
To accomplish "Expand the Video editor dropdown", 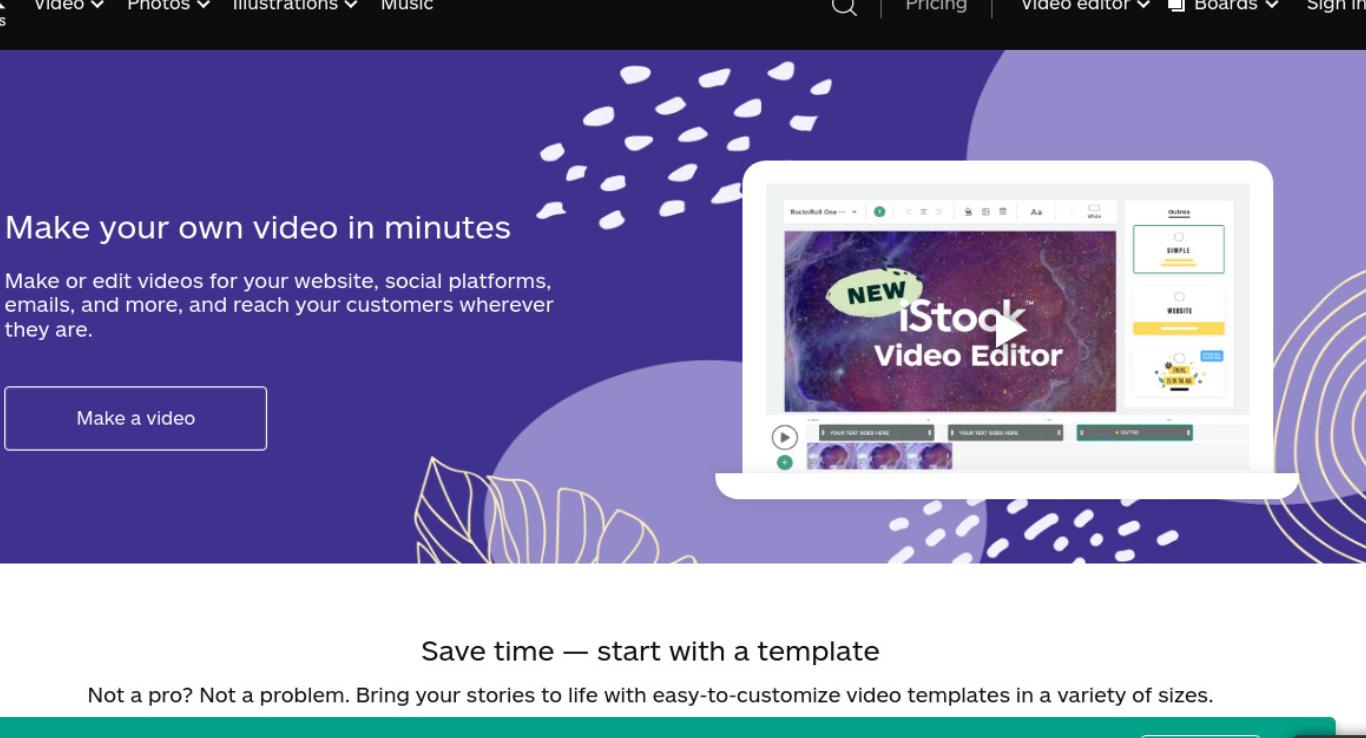I will 1085,5.
